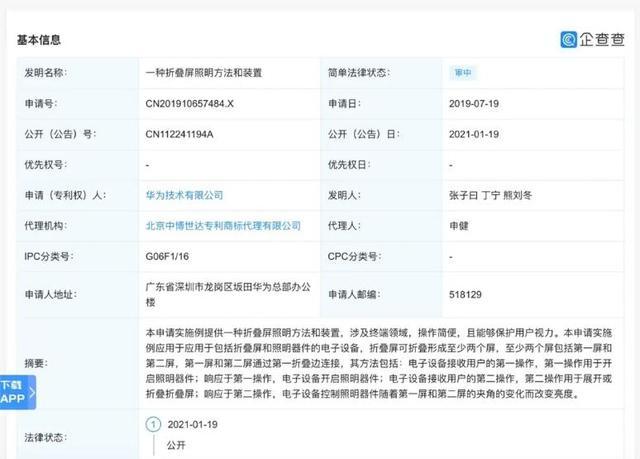Select the invention title 一种折叠屏照明方法和装置
The image size is (640, 459).
(x=204, y=73)
